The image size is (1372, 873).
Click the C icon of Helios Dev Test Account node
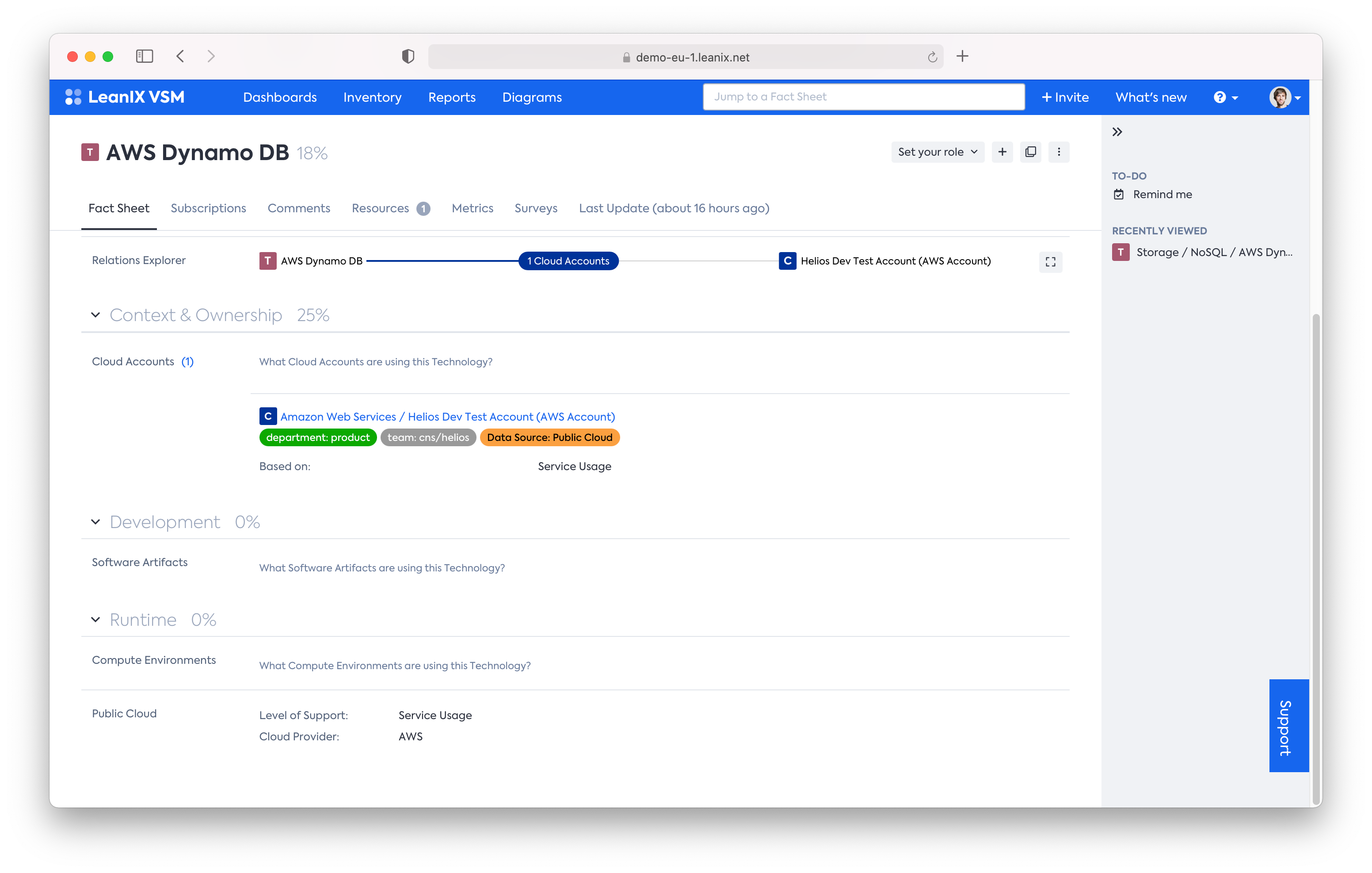point(787,260)
